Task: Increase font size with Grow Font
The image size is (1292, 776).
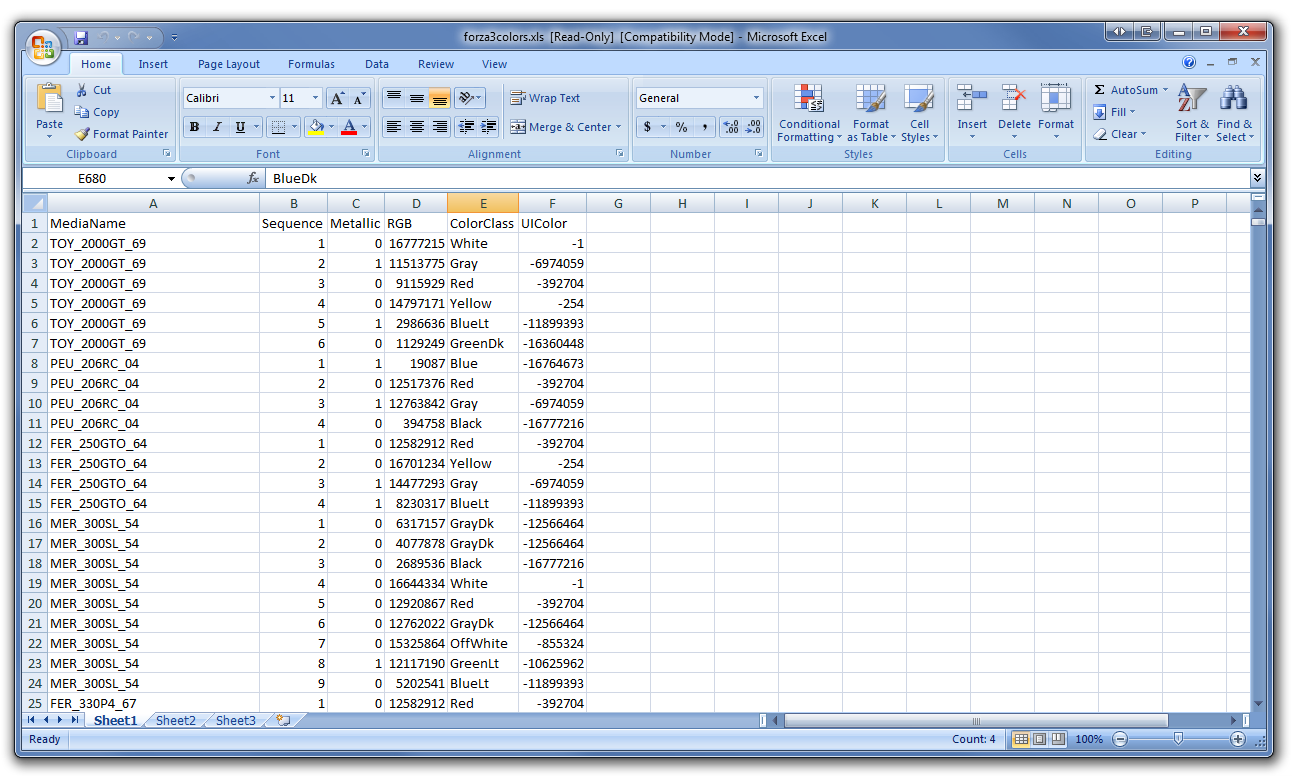Action: pyautogui.click(x=337, y=98)
